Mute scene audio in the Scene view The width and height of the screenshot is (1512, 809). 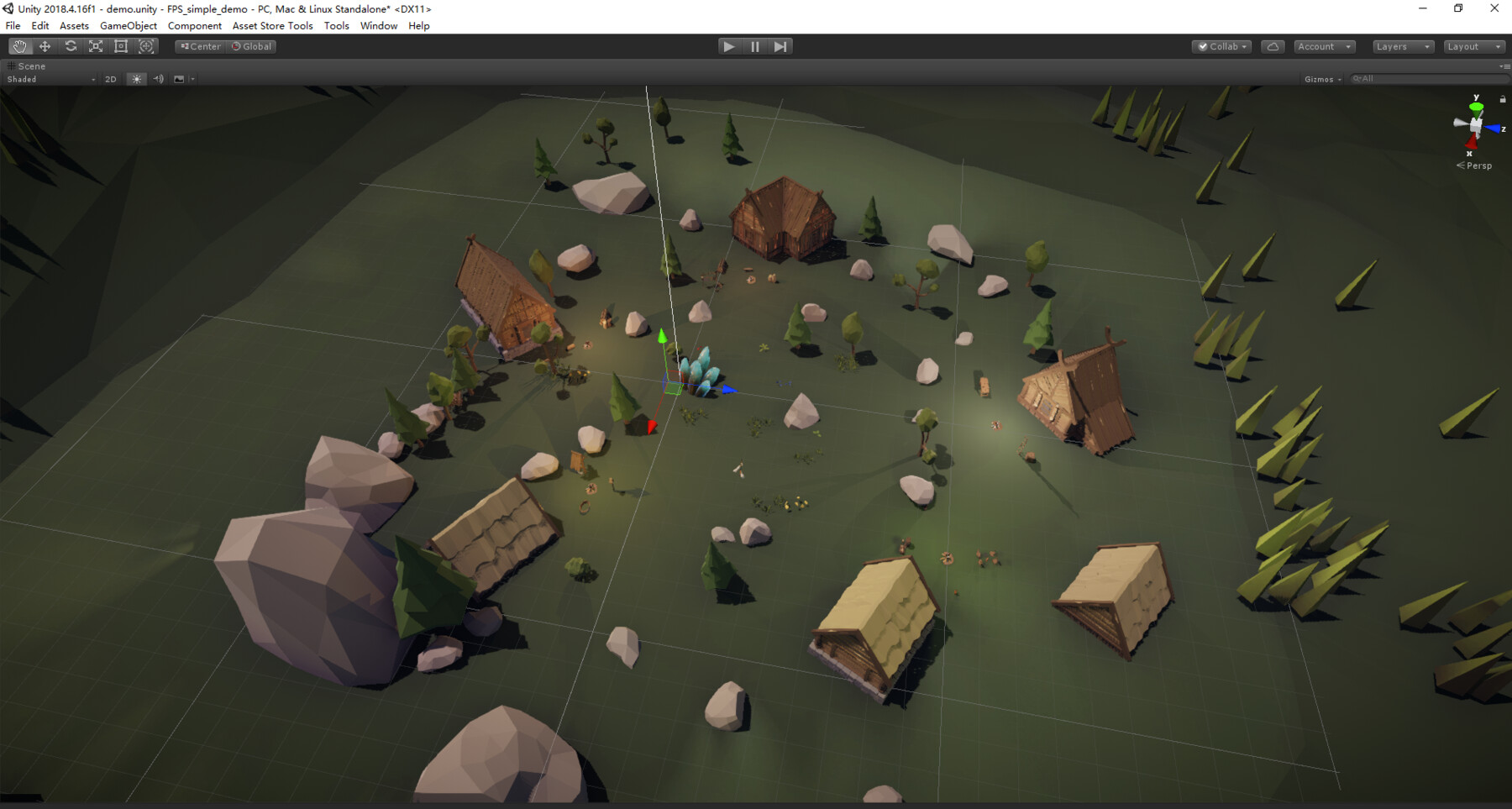[x=158, y=78]
